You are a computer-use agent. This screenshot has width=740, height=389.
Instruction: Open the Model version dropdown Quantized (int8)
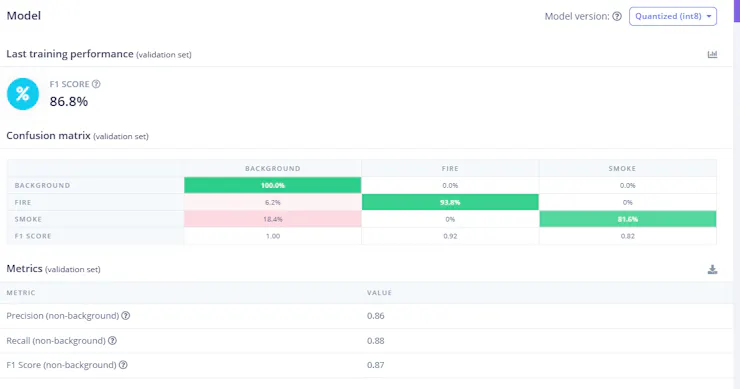(x=673, y=17)
